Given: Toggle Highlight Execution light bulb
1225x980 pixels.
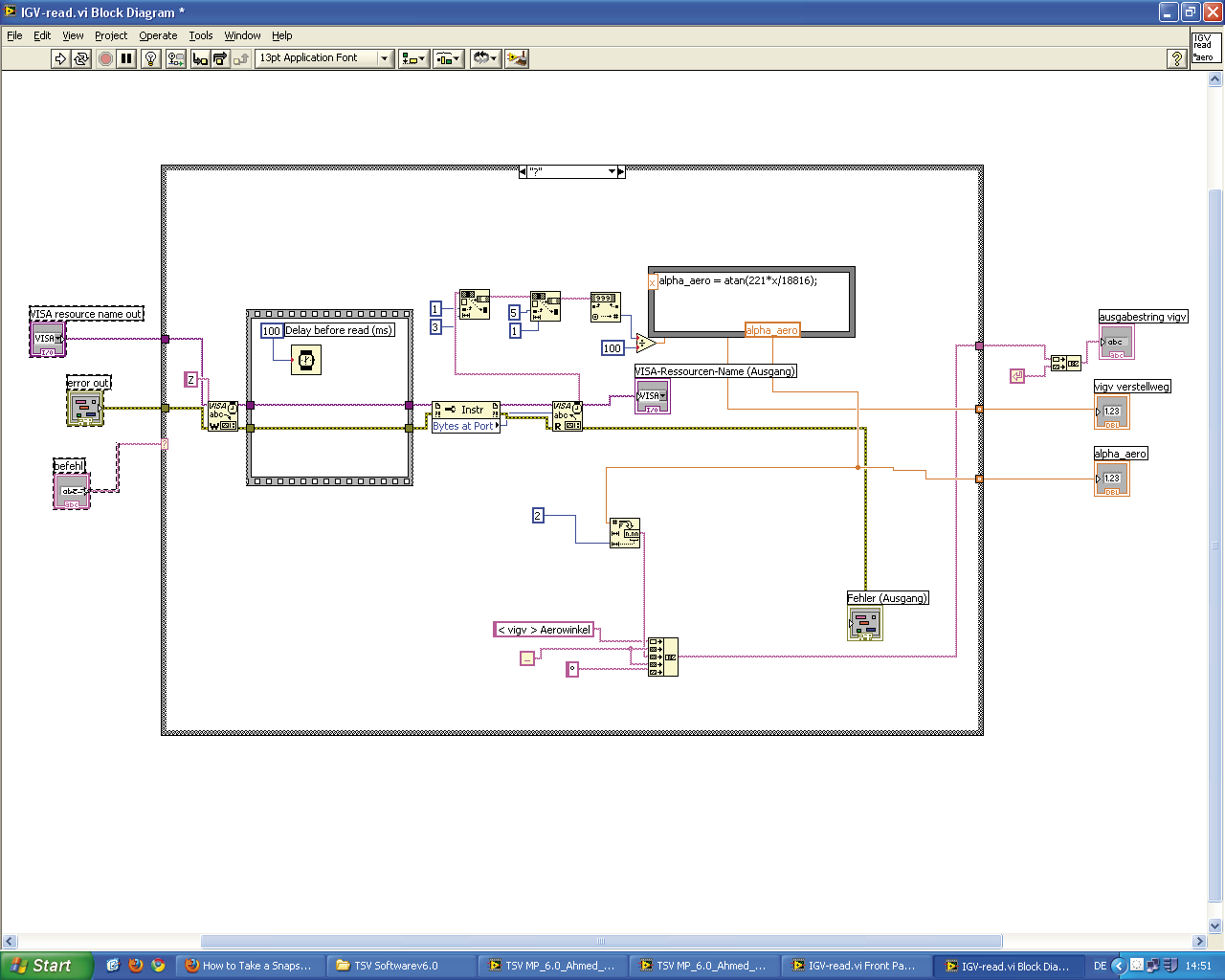Looking at the screenshot, I should pos(150,58).
